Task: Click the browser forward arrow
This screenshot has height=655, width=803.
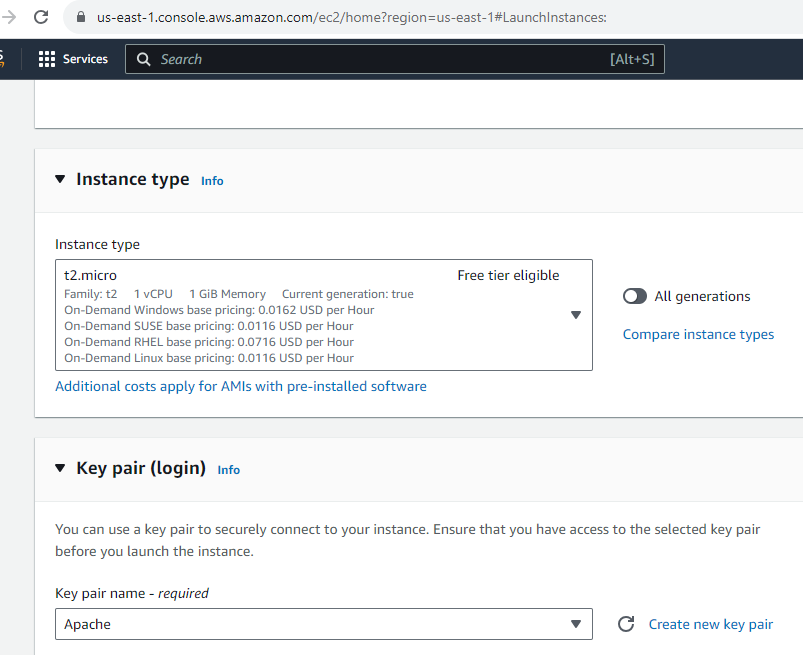Action: 9,17
